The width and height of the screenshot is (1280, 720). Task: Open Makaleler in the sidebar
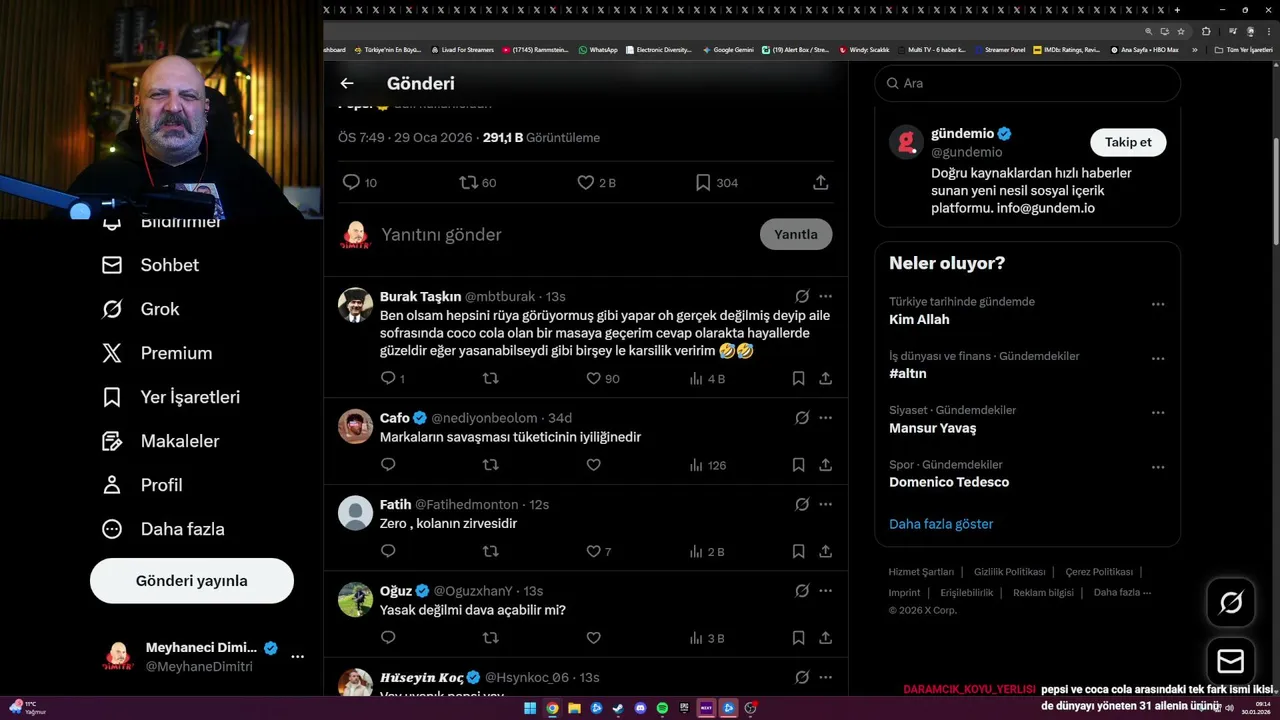click(161, 441)
